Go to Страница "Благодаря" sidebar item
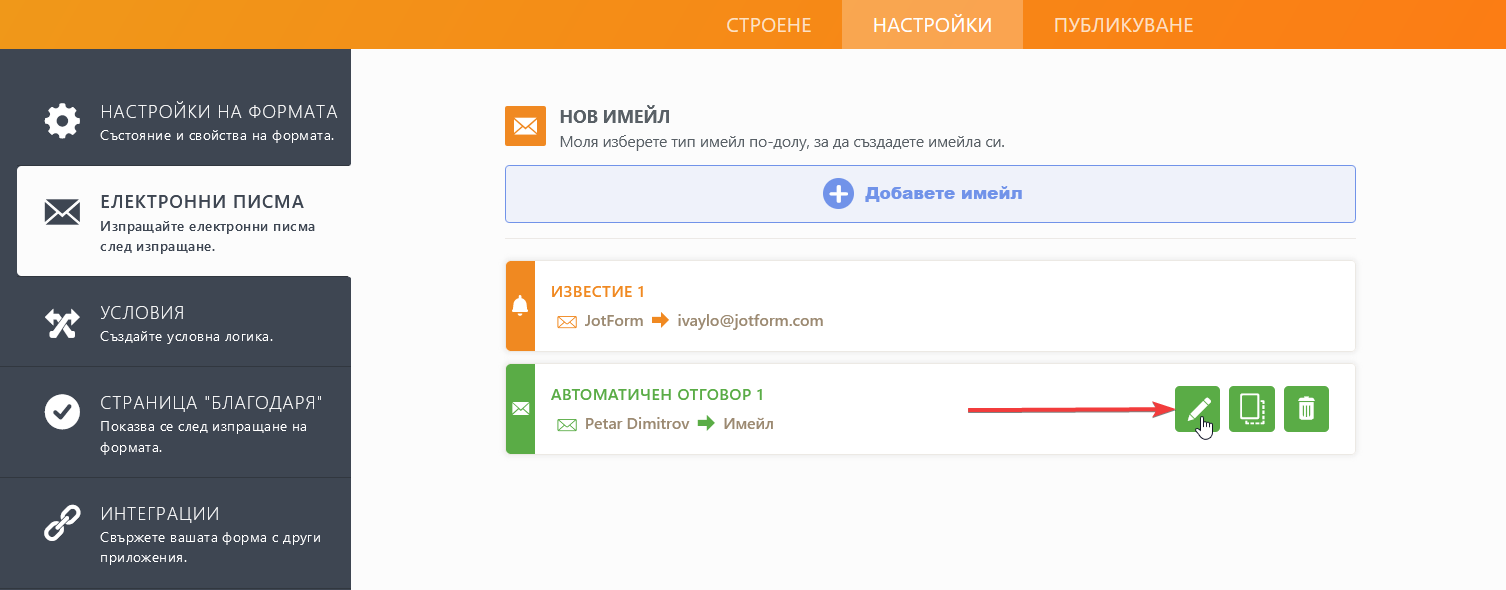1506x590 pixels. pos(210,403)
